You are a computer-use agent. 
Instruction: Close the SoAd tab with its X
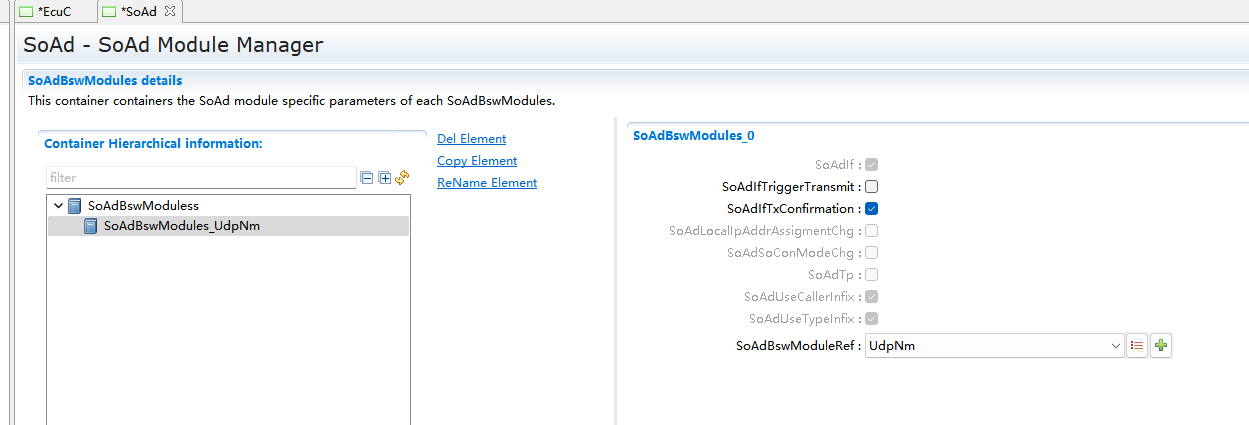coord(170,11)
